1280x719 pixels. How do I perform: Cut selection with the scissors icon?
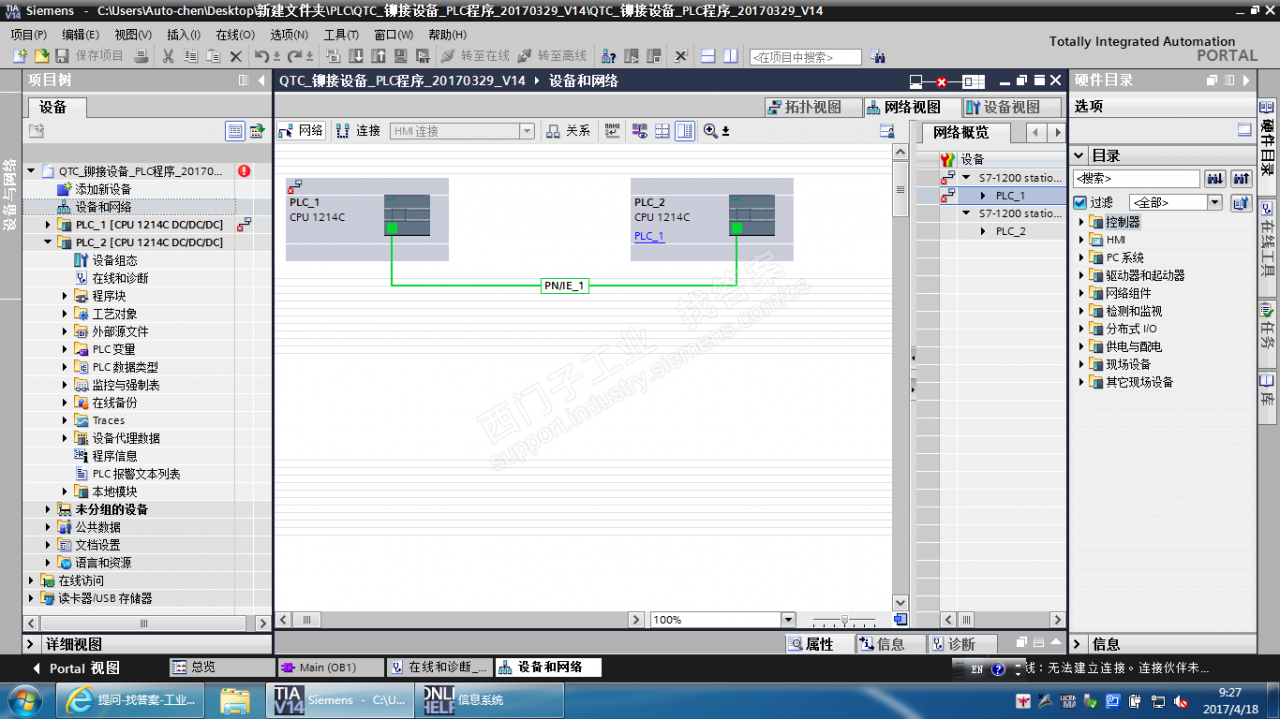pos(168,57)
